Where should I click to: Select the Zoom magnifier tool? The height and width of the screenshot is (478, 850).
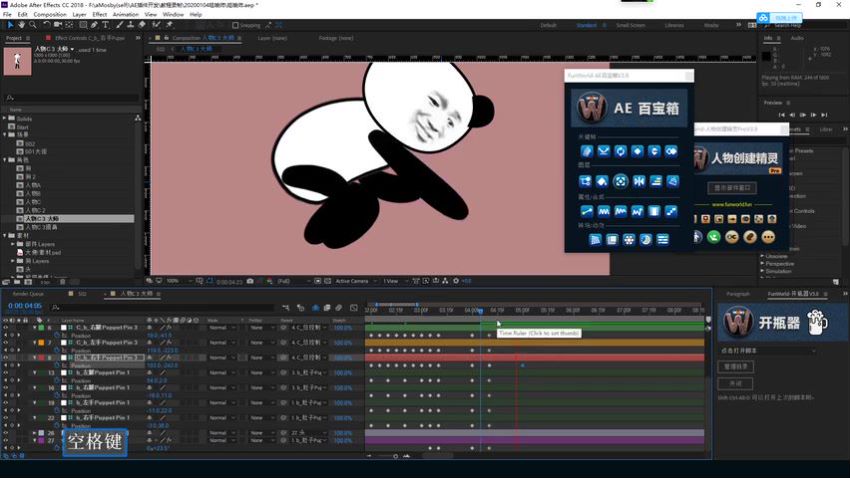tap(33, 25)
